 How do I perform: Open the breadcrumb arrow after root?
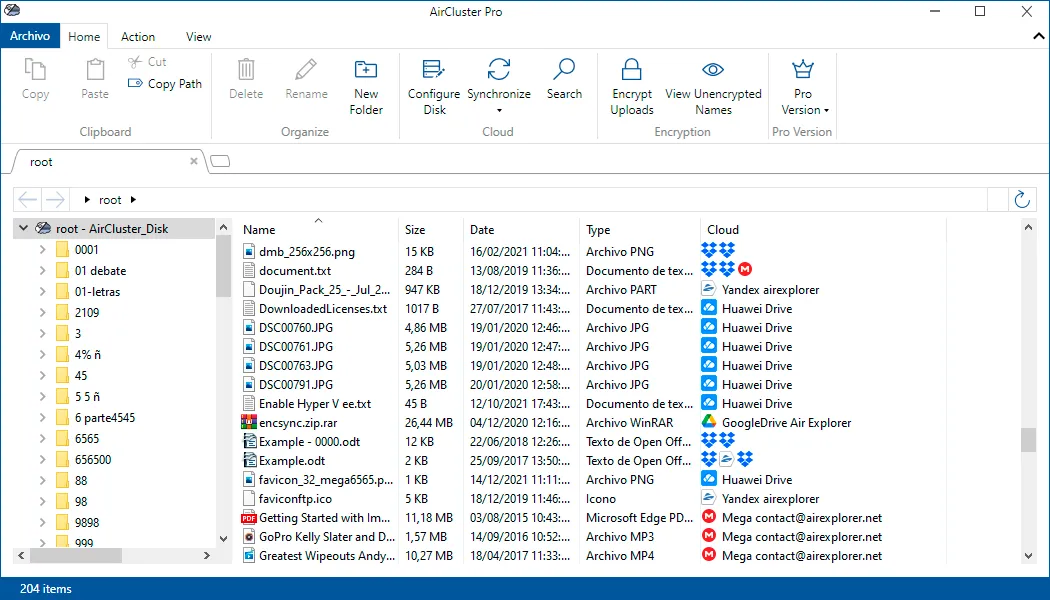(x=133, y=200)
